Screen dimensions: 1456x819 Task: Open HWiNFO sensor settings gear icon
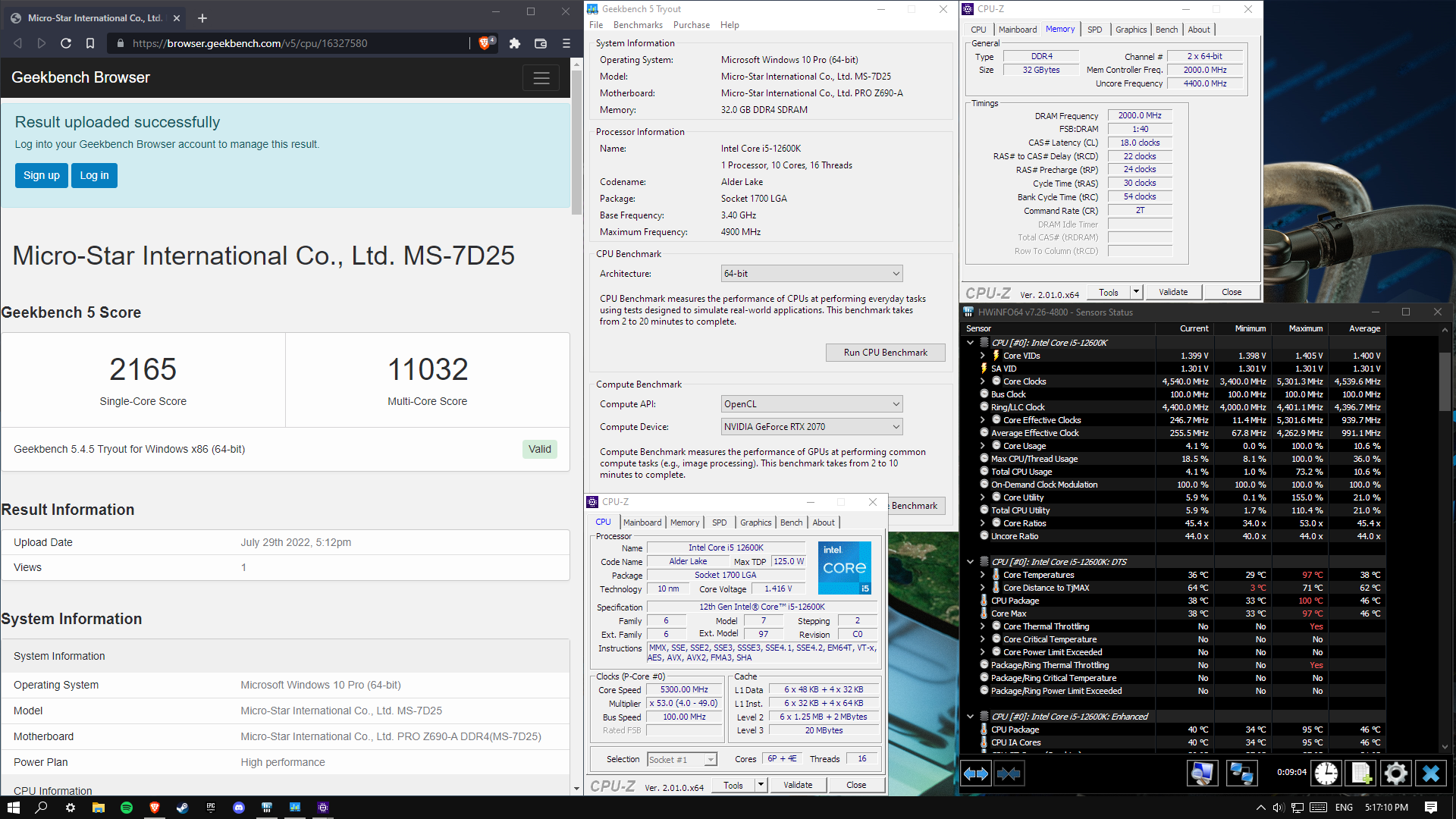pos(1395,773)
